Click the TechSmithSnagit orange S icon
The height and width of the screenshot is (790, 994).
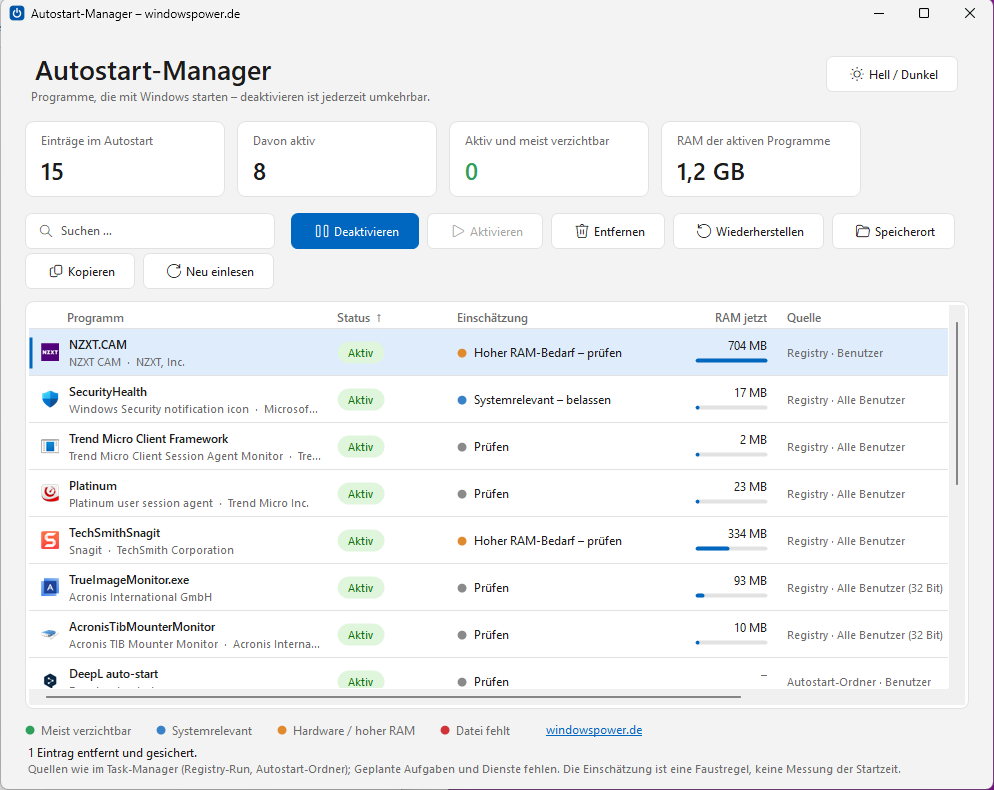[50, 540]
